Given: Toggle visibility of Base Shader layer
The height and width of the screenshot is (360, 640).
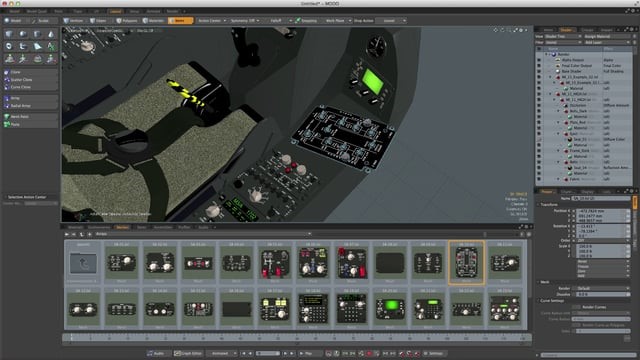Looking at the screenshot, I should click(x=539, y=71).
